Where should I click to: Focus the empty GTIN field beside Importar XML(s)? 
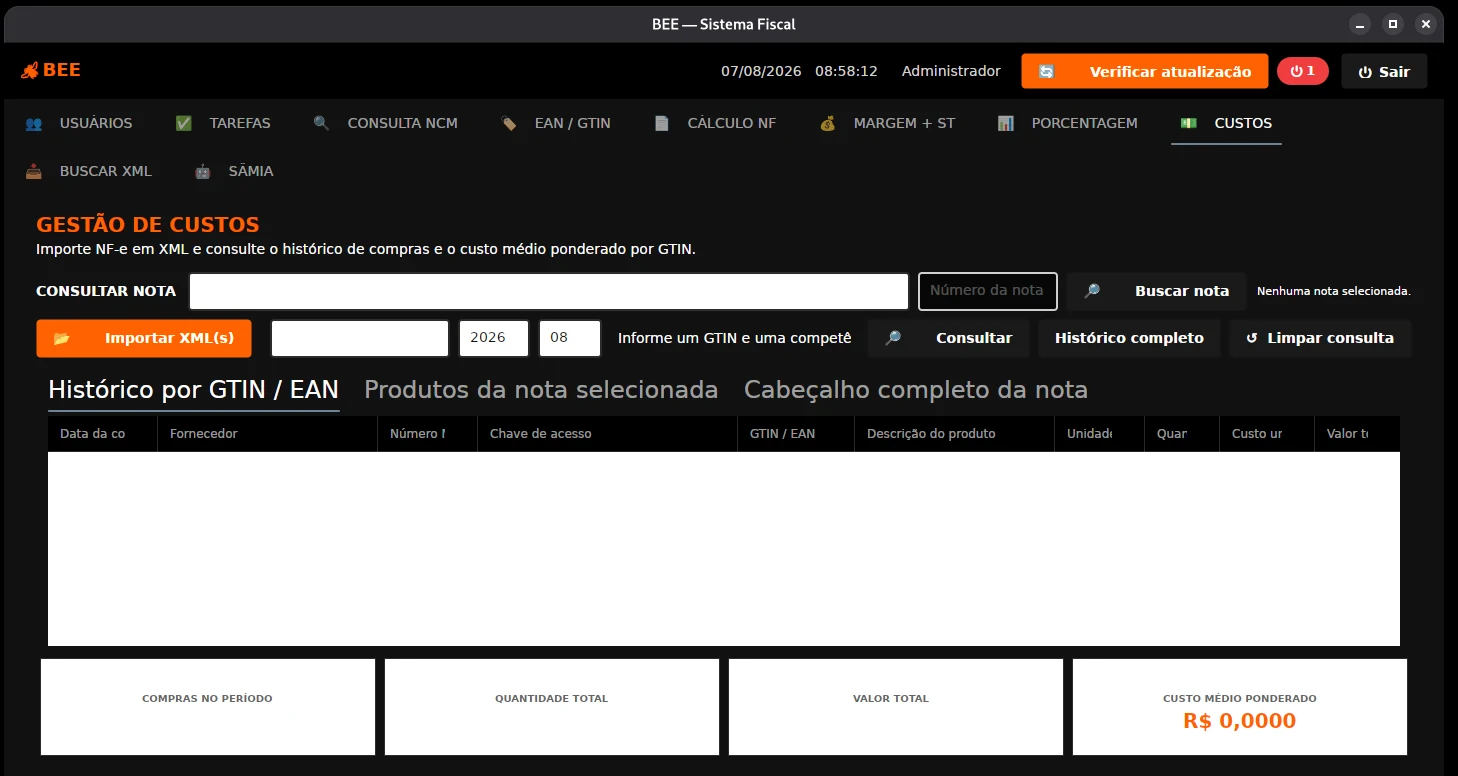pos(360,339)
